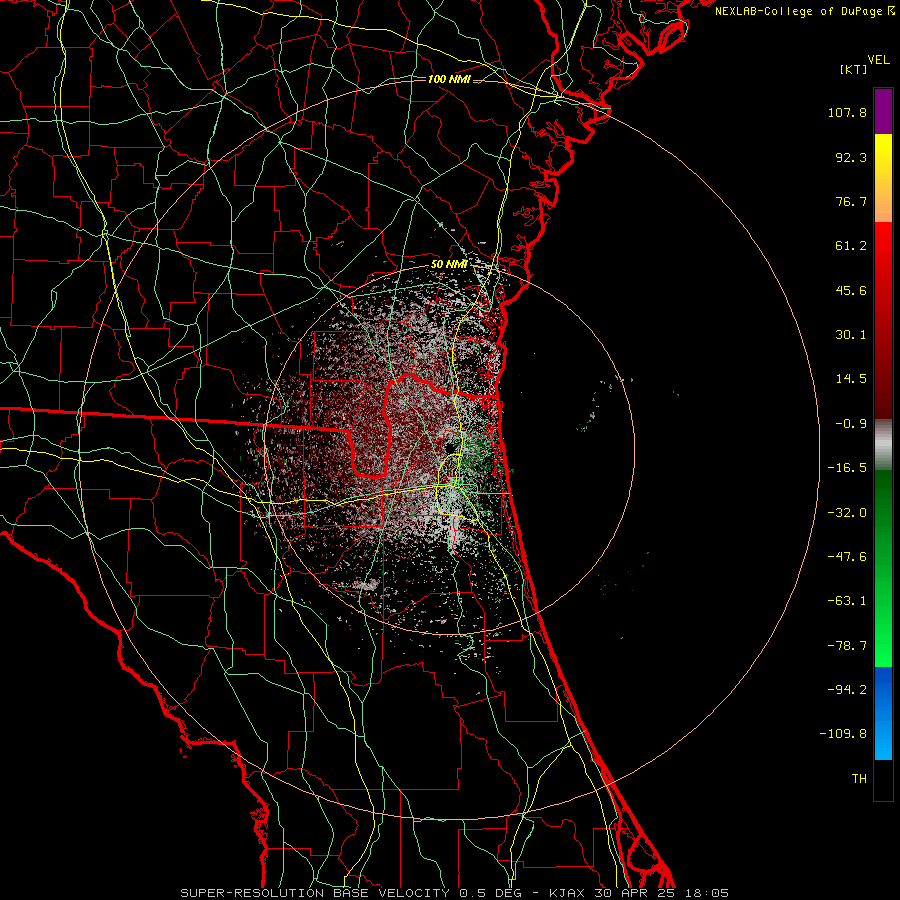Screen dimensions: 900x900
Task: Click the 14.5 legend value
Action: pos(851,379)
